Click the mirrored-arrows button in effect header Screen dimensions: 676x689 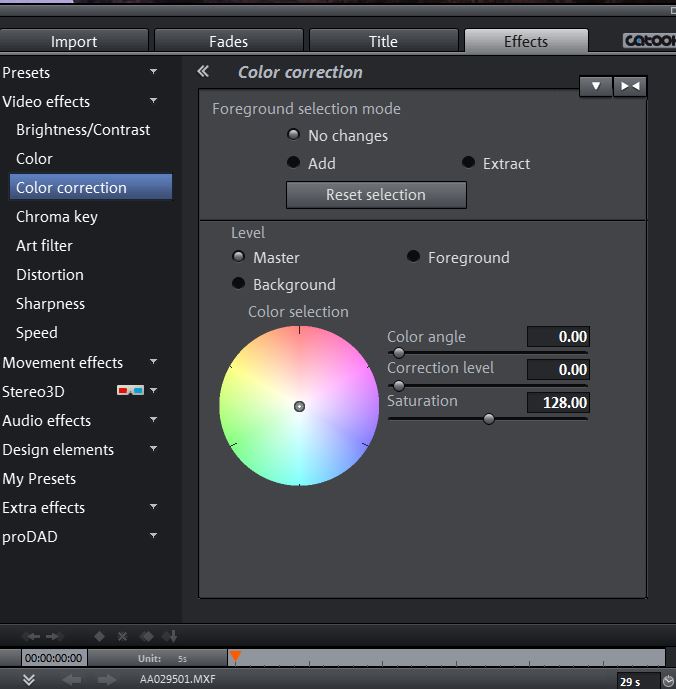pyautogui.click(x=630, y=86)
